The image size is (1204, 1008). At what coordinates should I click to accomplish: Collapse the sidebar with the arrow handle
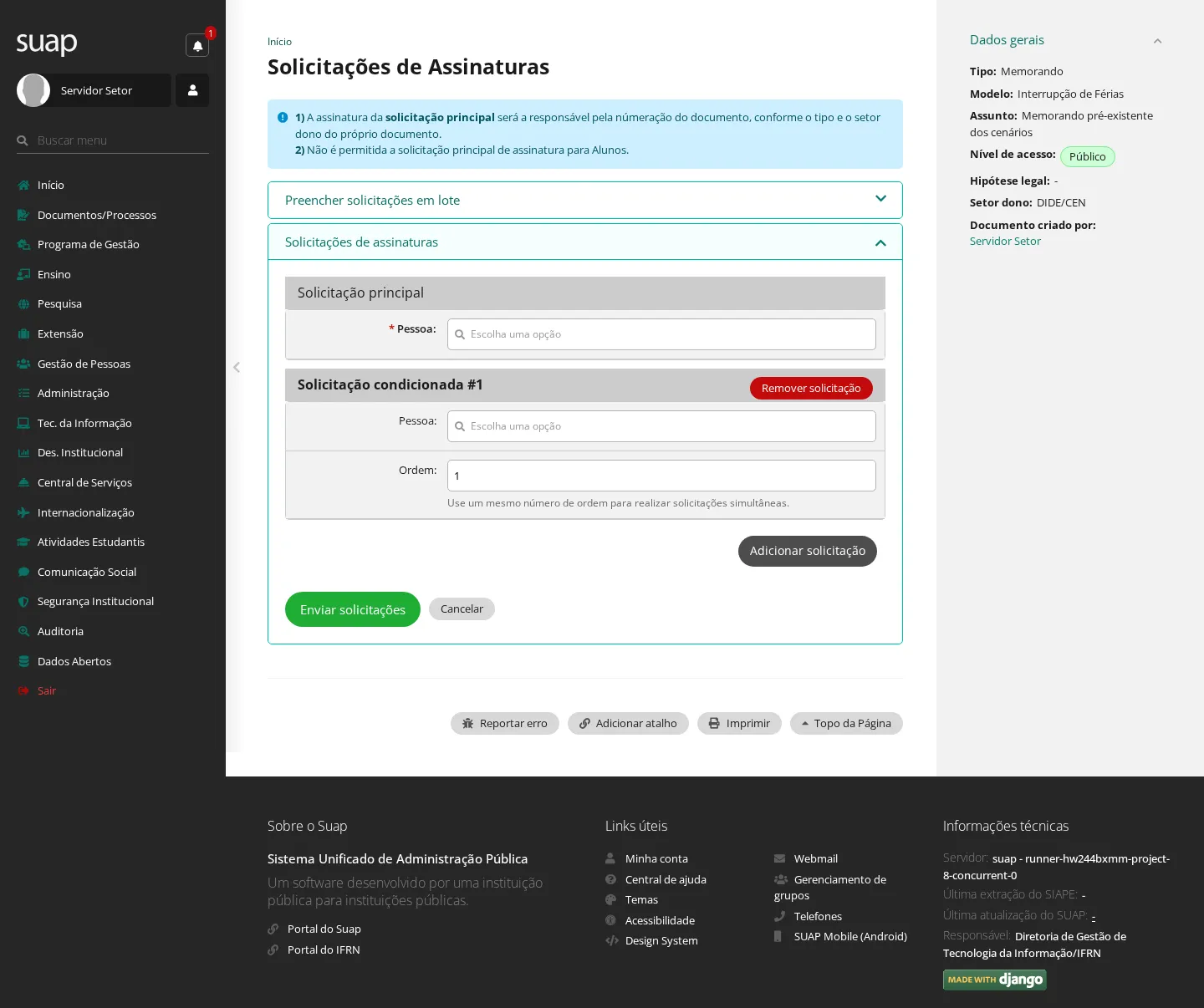click(x=237, y=367)
